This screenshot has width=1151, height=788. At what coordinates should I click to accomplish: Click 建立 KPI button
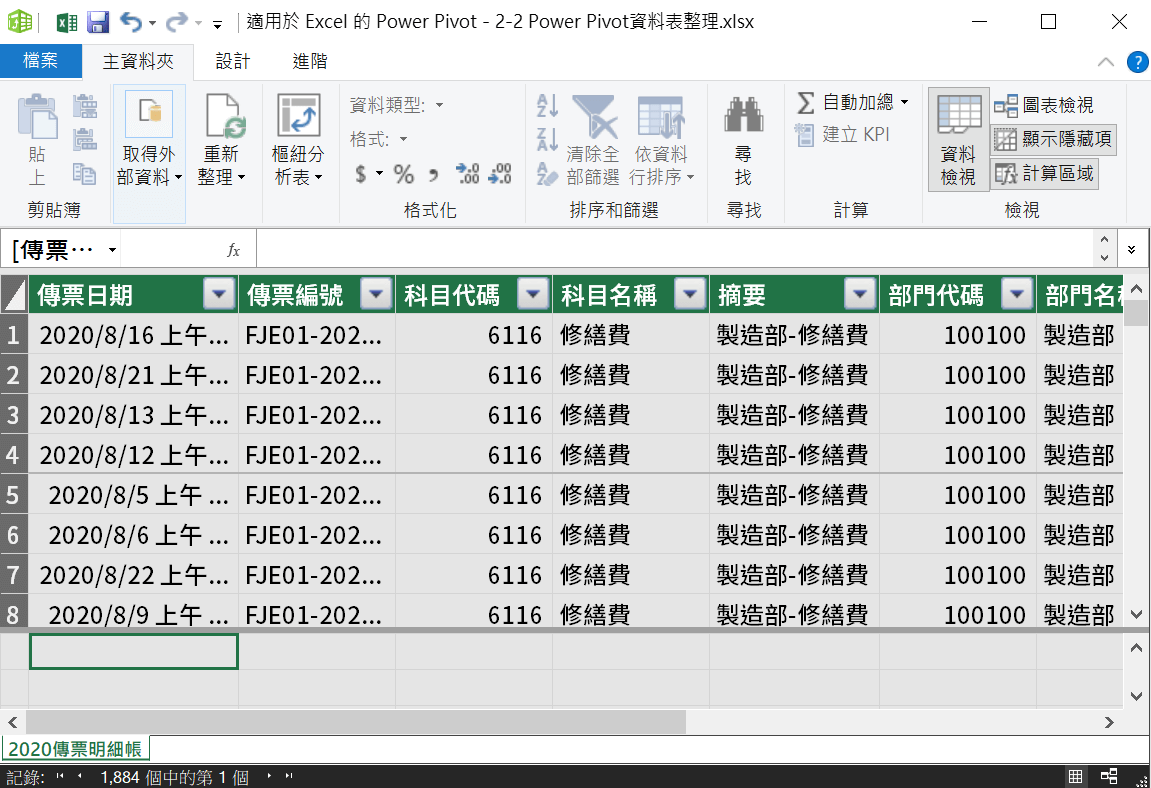coord(843,134)
